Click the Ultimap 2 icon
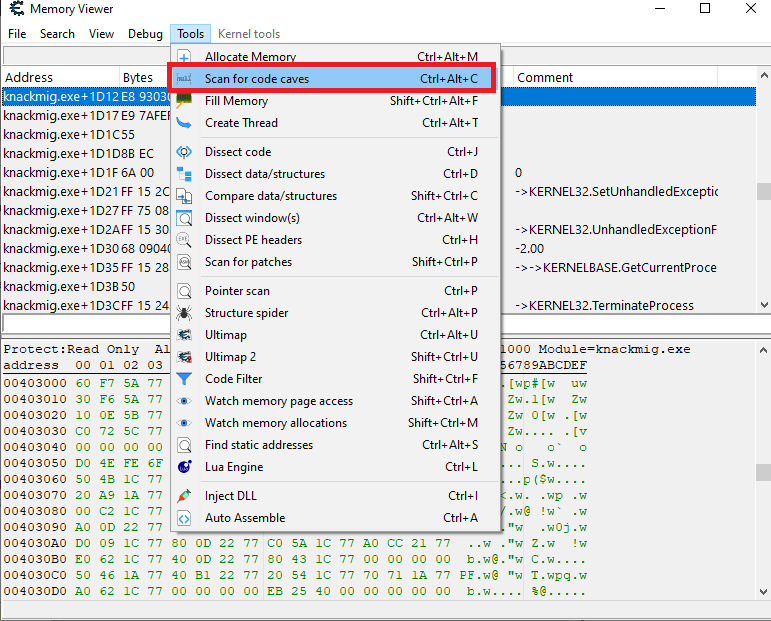771x621 pixels. point(184,357)
